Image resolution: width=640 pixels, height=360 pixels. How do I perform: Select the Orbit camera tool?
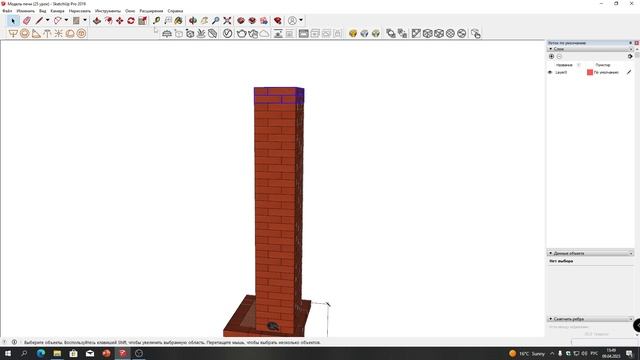coord(193,20)
